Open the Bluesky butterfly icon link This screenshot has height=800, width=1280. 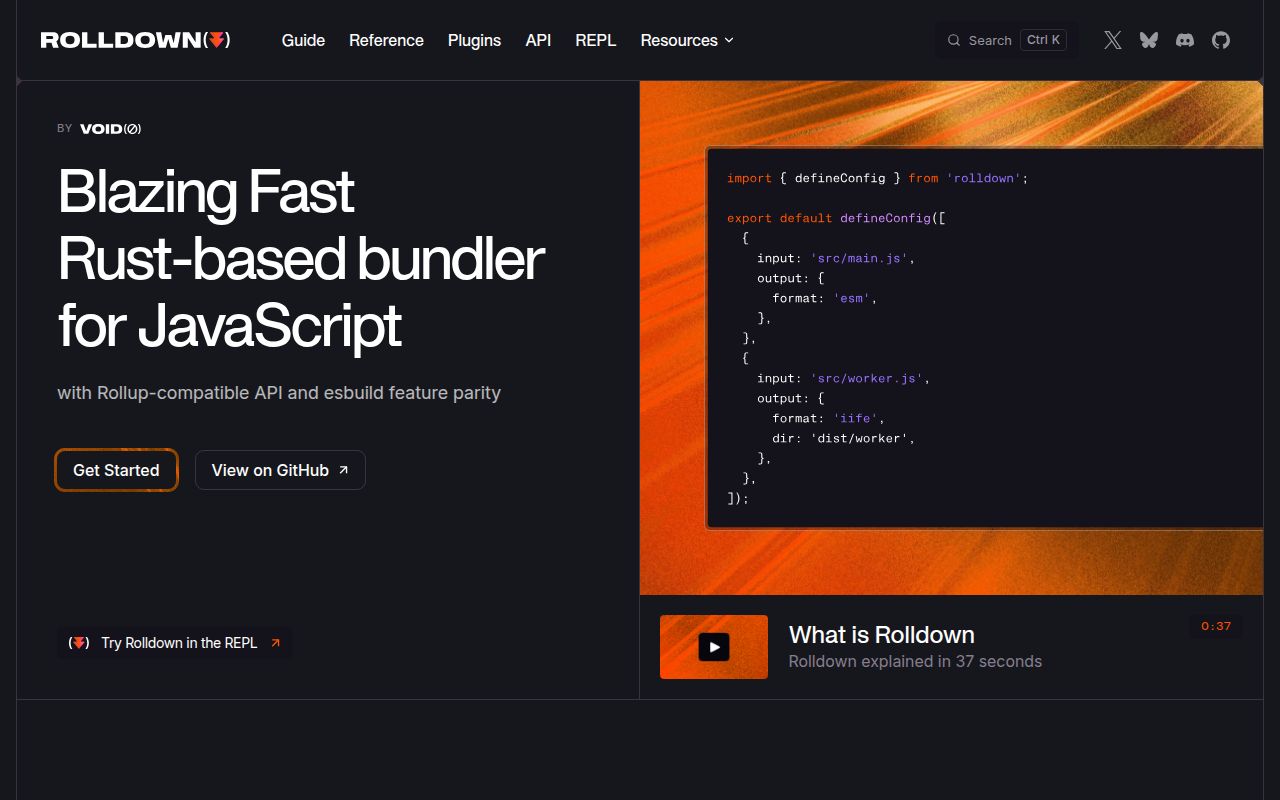[x=1149, y=40]
